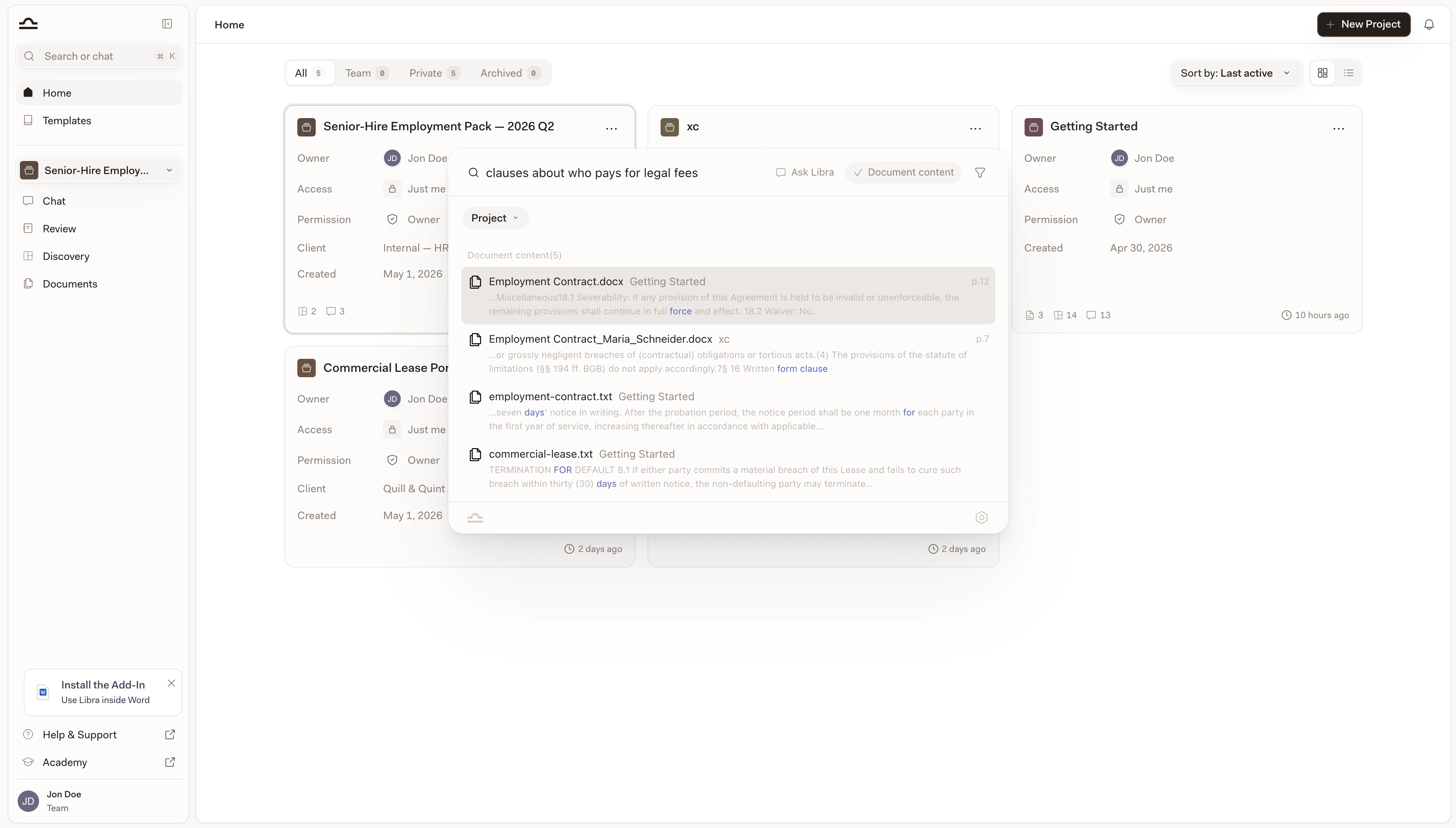This screenshot has height=828, width=1456.
Task: Open more options for Getting Started card
Action: [1338, 128]
